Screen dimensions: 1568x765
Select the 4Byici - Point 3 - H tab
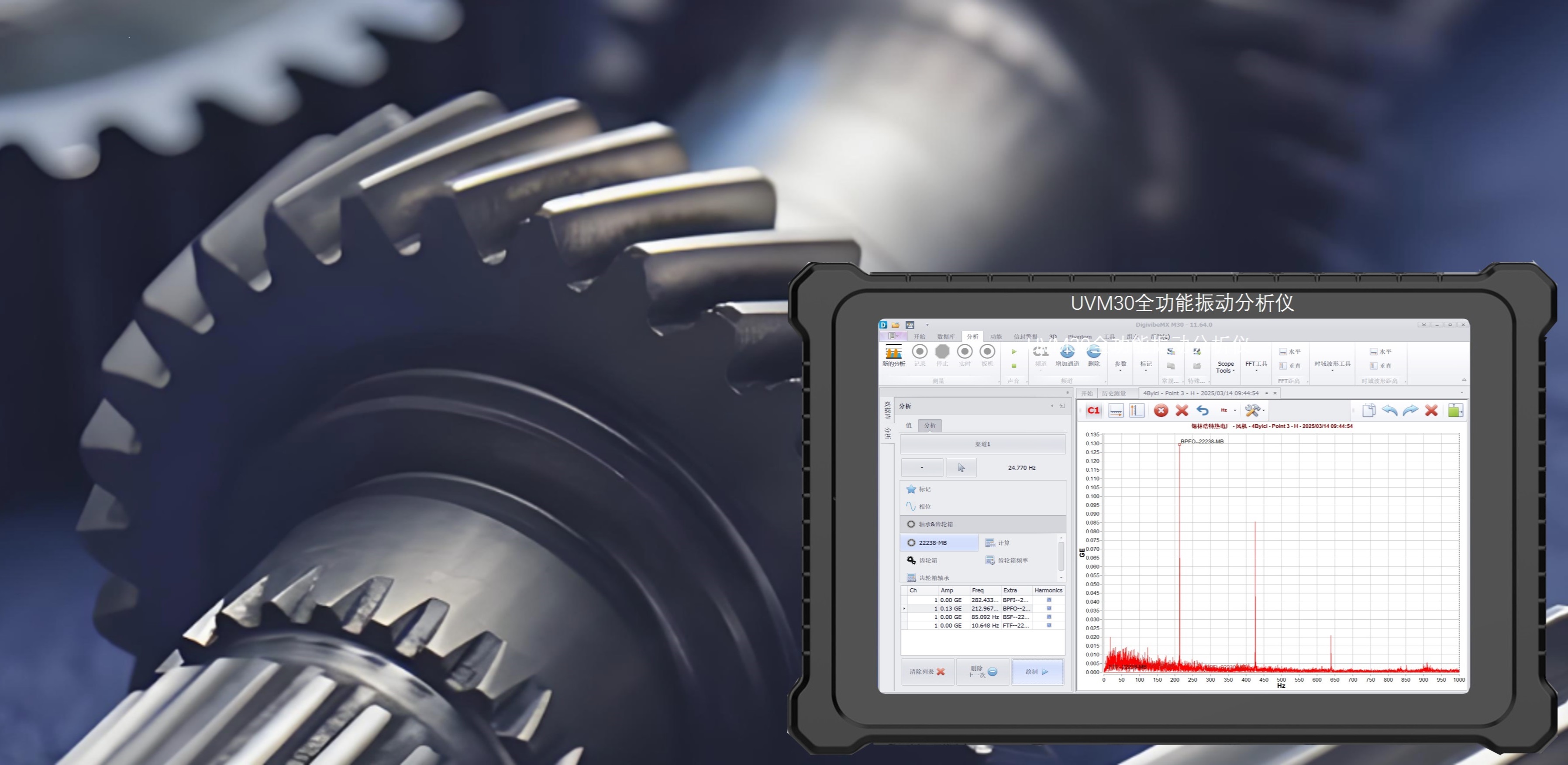pos(1200,393)
